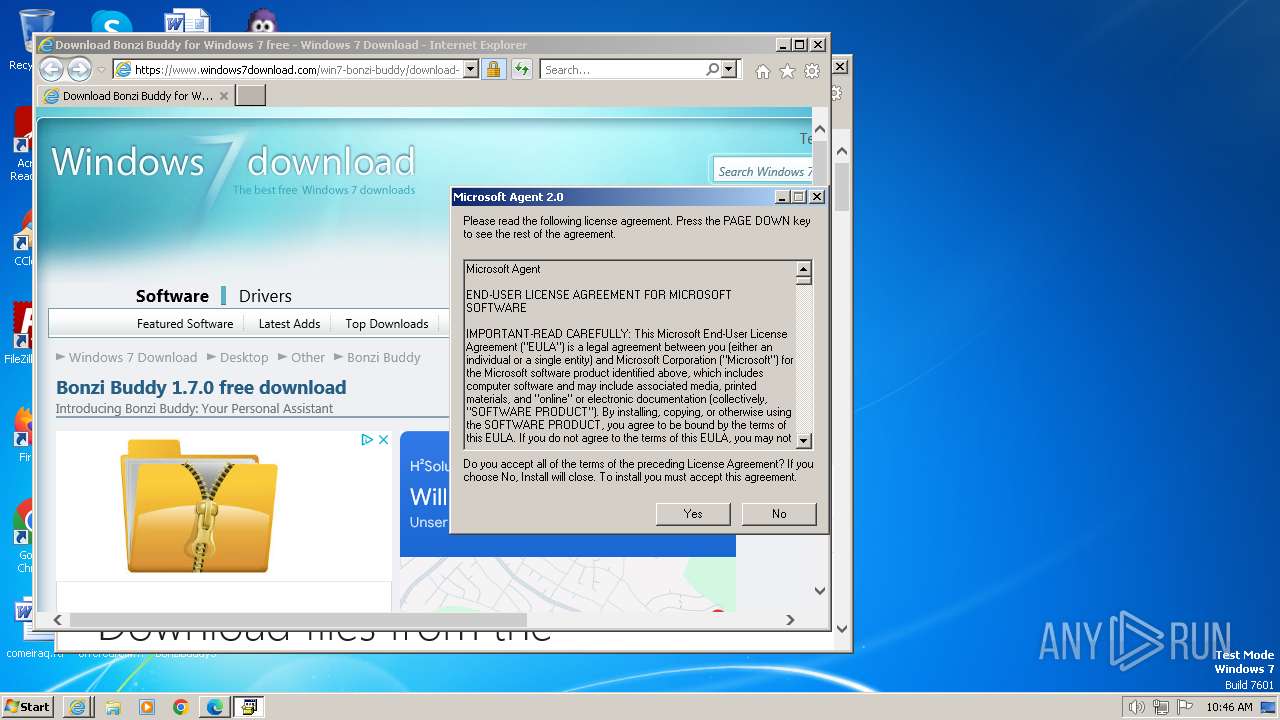The width and height of the screenshot is (1280, 720).
Task: Expand the address bar URL dropdown
Action: [x=470, y=69]
